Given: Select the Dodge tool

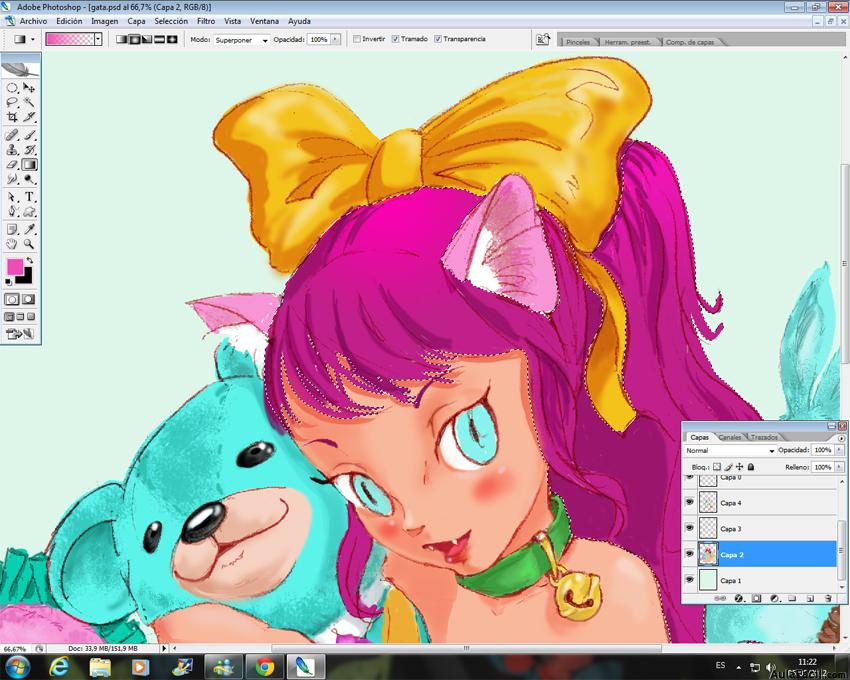Looking at the screenshot, I should click(29, 179).
